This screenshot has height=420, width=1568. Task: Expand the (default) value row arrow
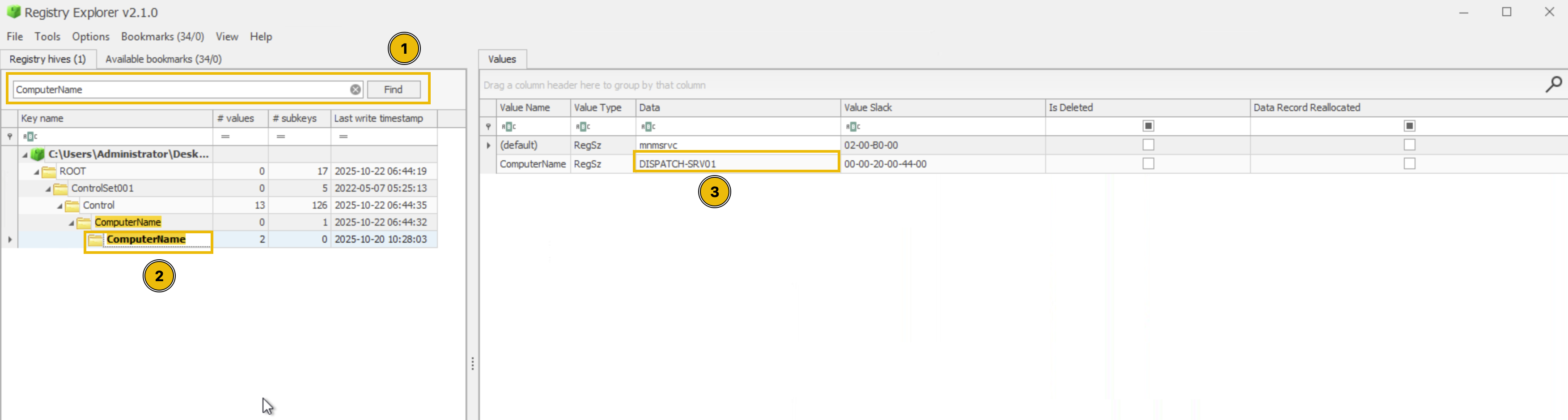(488, 145)
